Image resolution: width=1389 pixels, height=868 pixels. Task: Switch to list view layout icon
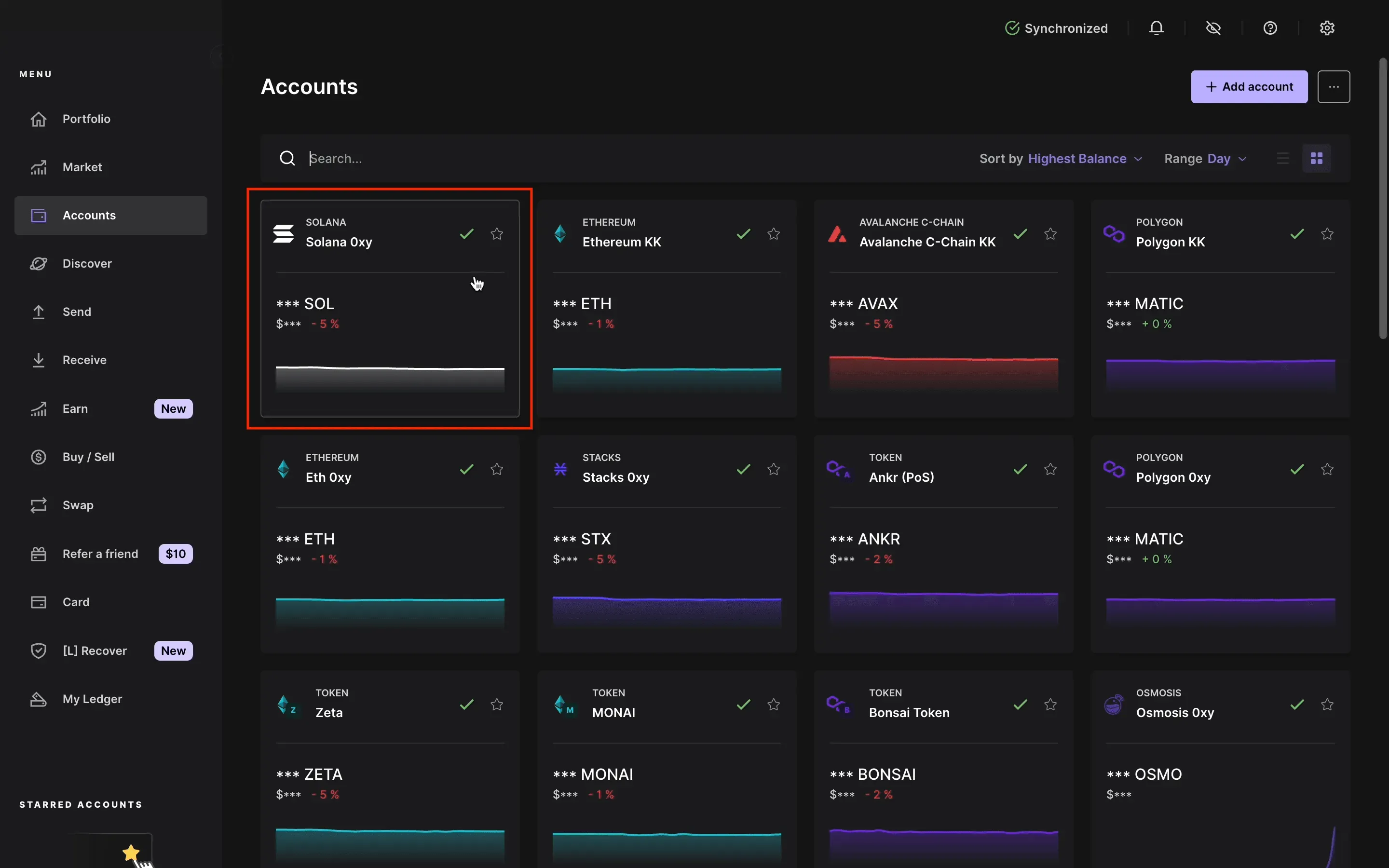point(1283,159)
